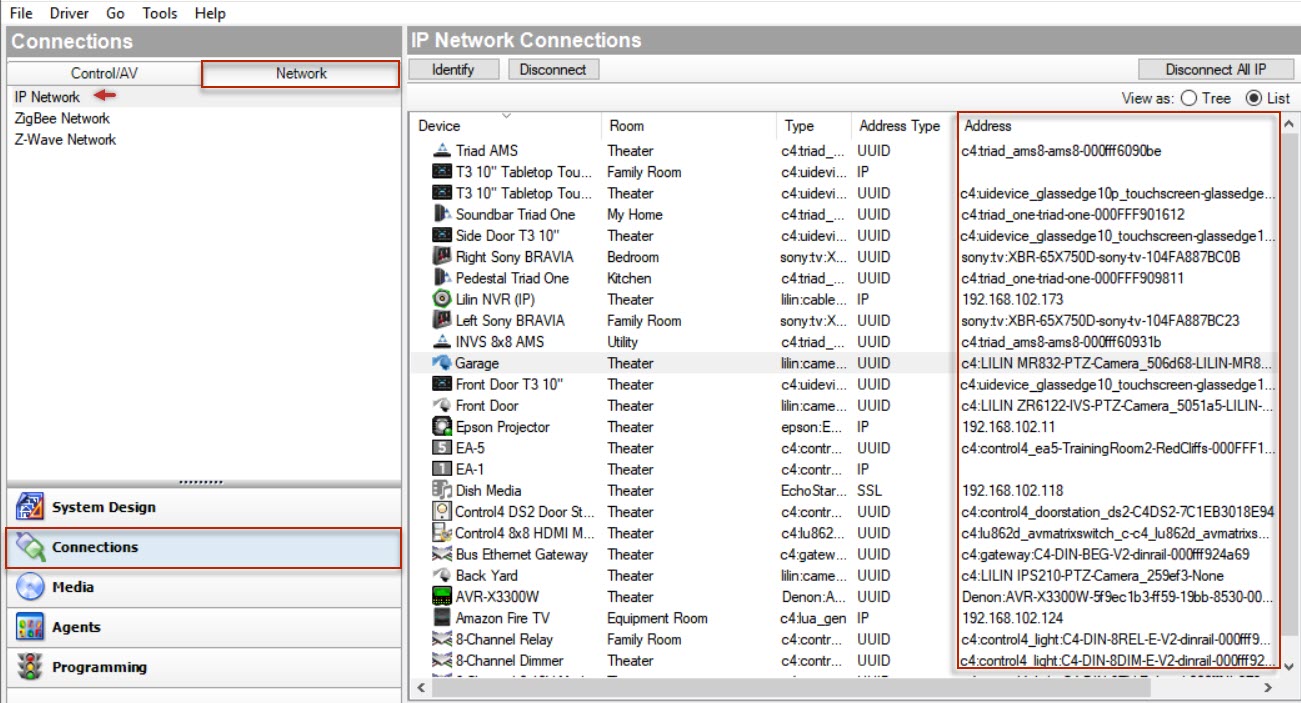
Task: Click the horizontal scrollbar right arrow
Action: [1268, 688]
